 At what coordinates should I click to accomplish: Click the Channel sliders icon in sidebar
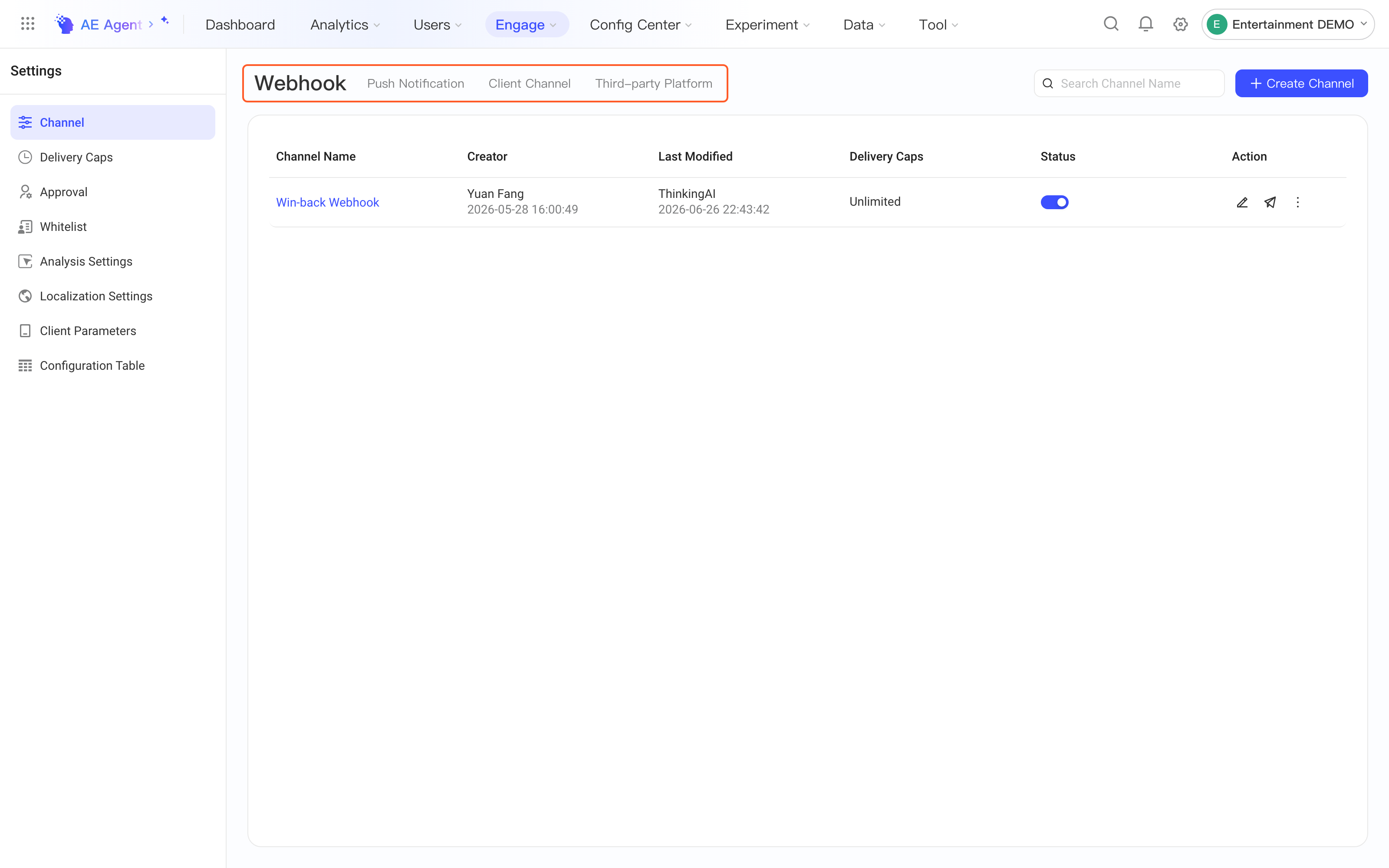[25, 122]
